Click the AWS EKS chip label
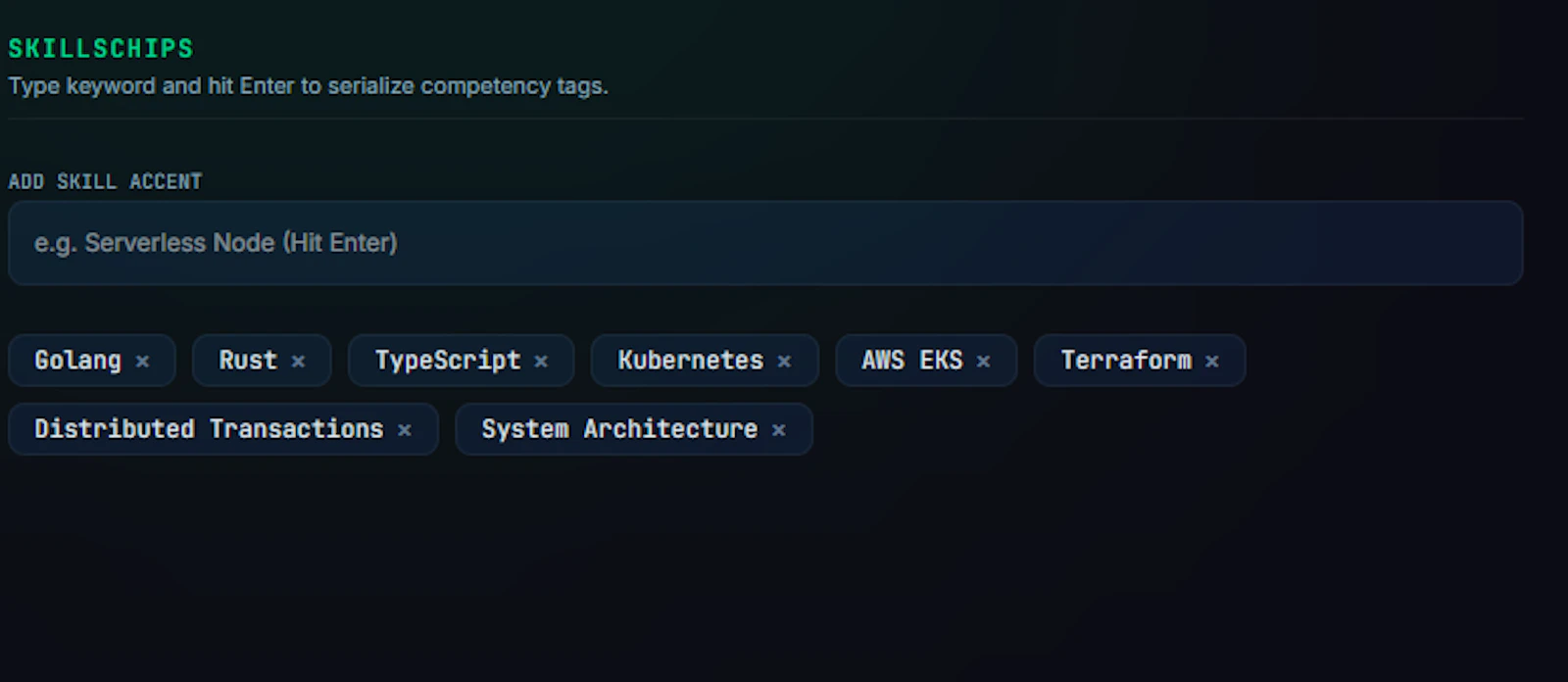 coord(912,361)
